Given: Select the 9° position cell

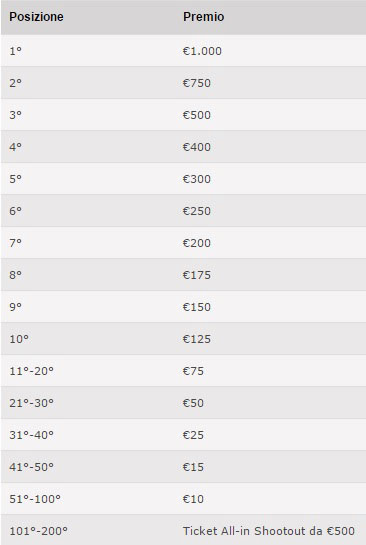Looking at the screenshot, I should pyautogui.click(x=16, y=307).
